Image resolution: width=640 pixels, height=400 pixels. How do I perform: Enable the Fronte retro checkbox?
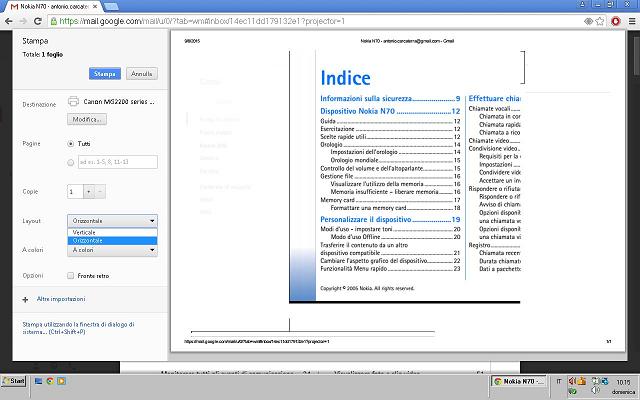tap(70, 275)
